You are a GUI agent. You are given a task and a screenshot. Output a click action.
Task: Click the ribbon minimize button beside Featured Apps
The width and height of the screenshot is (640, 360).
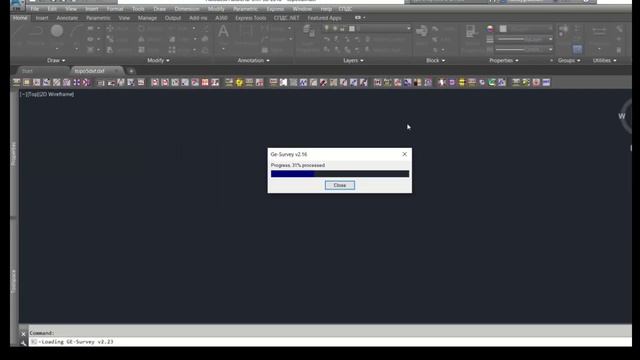(x=358, y=18)
